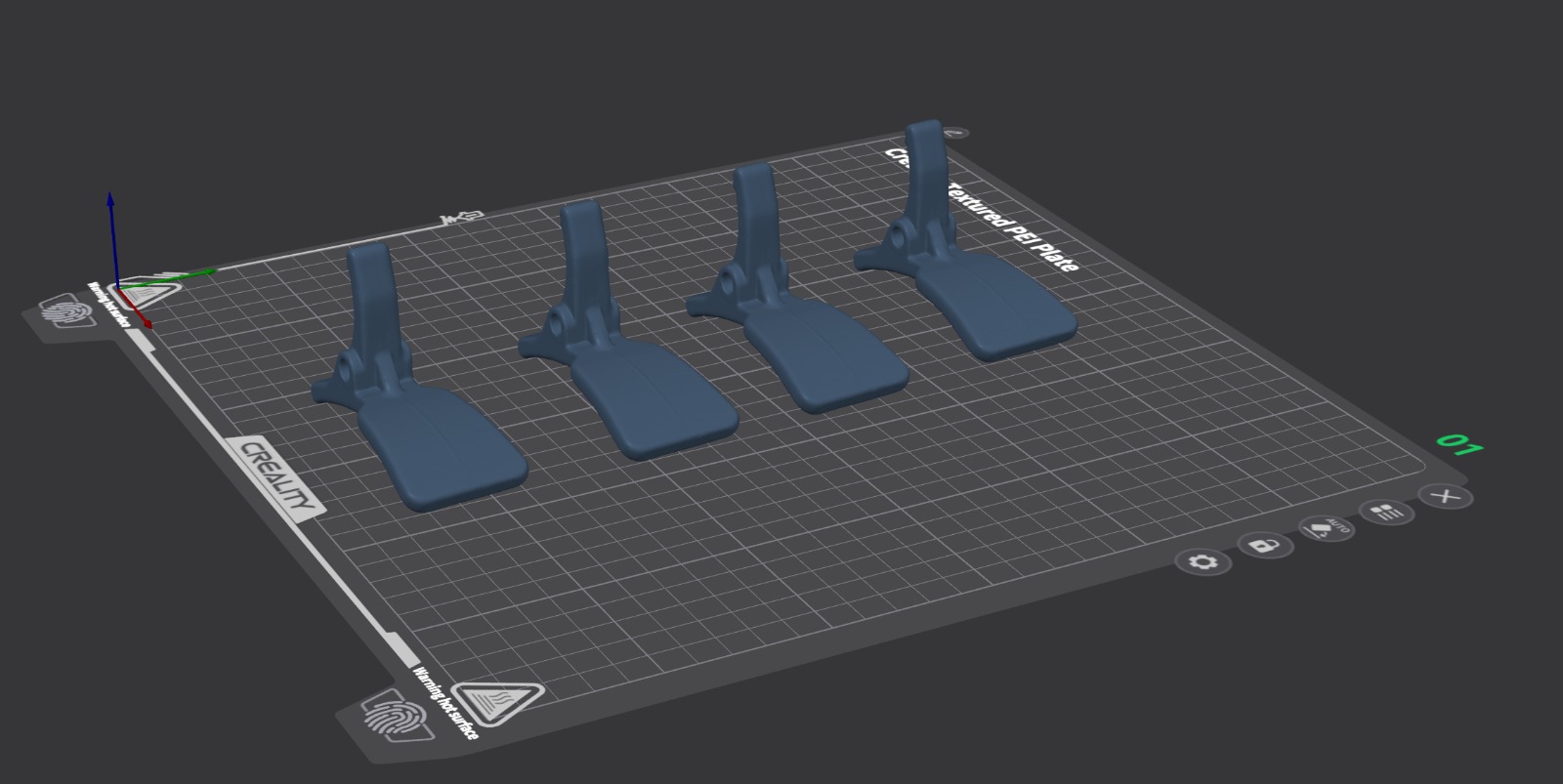Remove plate with the X icon
Image resolution: width=1563 pixels, height=784 pixels.
click(x=1446, y=496)
